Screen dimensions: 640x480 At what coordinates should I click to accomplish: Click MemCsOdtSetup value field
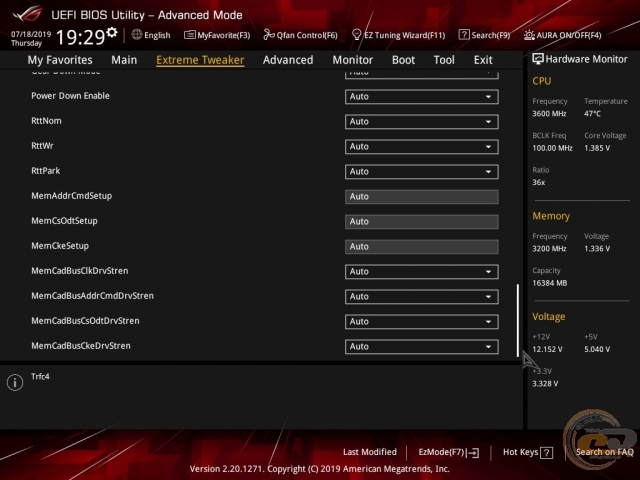pyautogui.click(x=421, y=222)
